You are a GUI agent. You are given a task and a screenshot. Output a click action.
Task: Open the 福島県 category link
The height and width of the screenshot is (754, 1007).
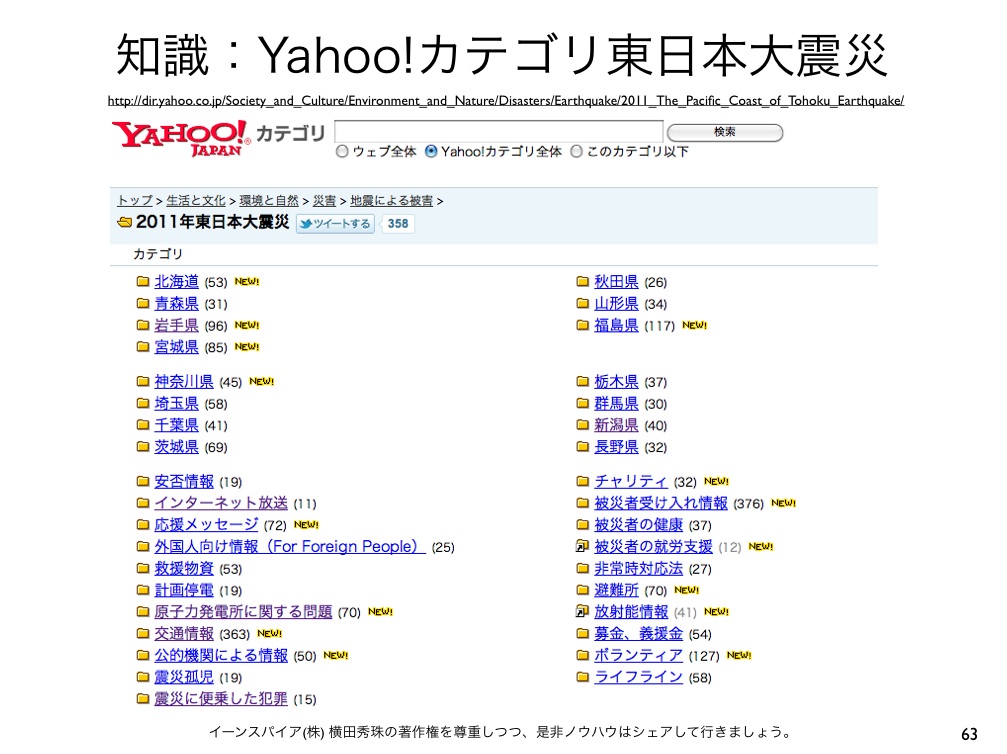617,325
